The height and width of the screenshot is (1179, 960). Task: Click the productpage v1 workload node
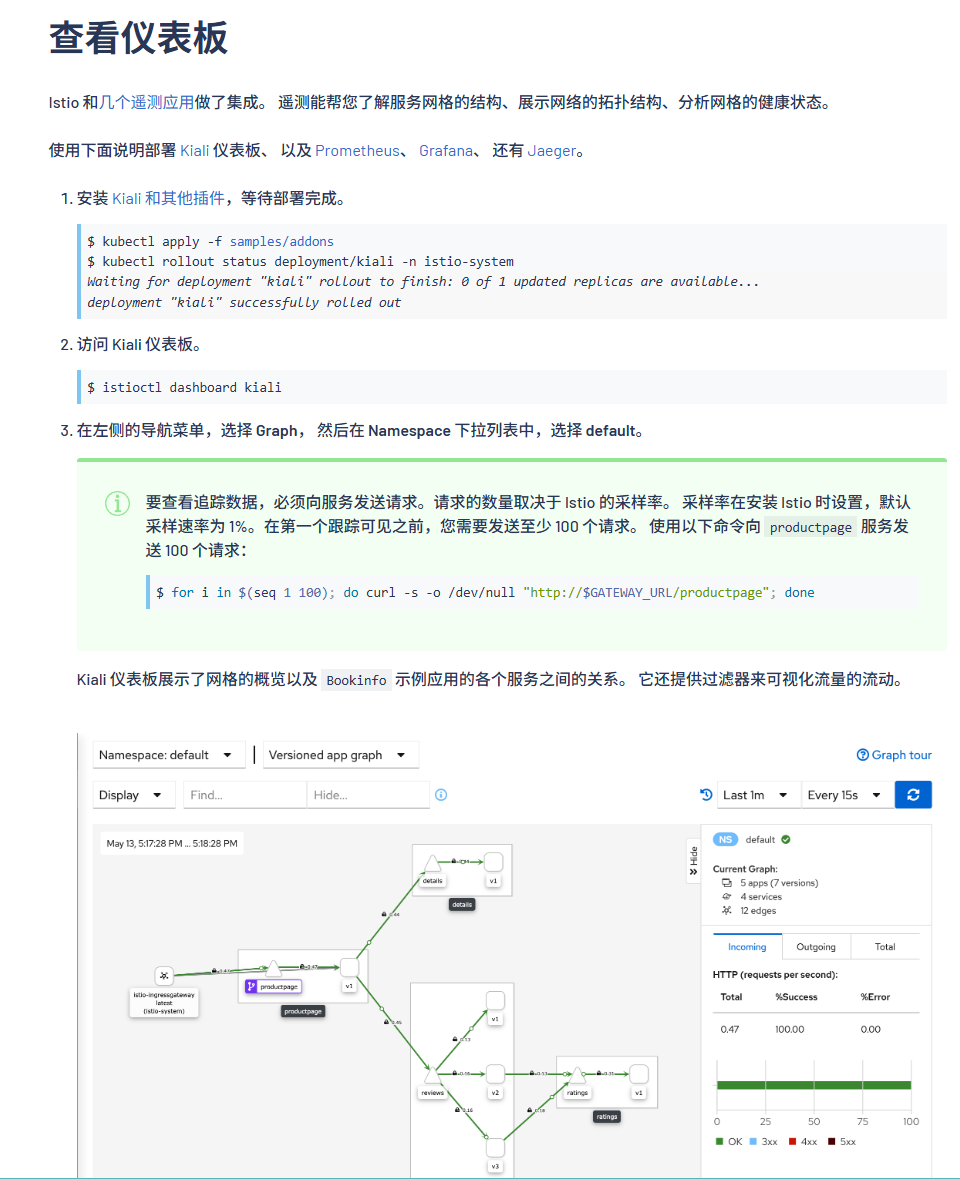349,967
